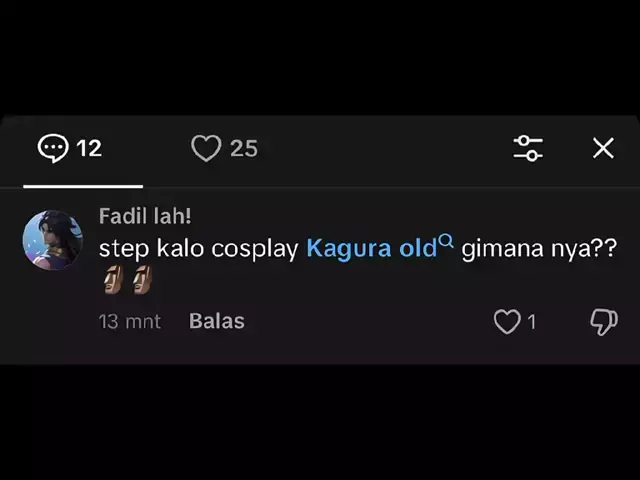Click the 13 mnt timestamp
640x480 pixels.
(x=129, y=321)
